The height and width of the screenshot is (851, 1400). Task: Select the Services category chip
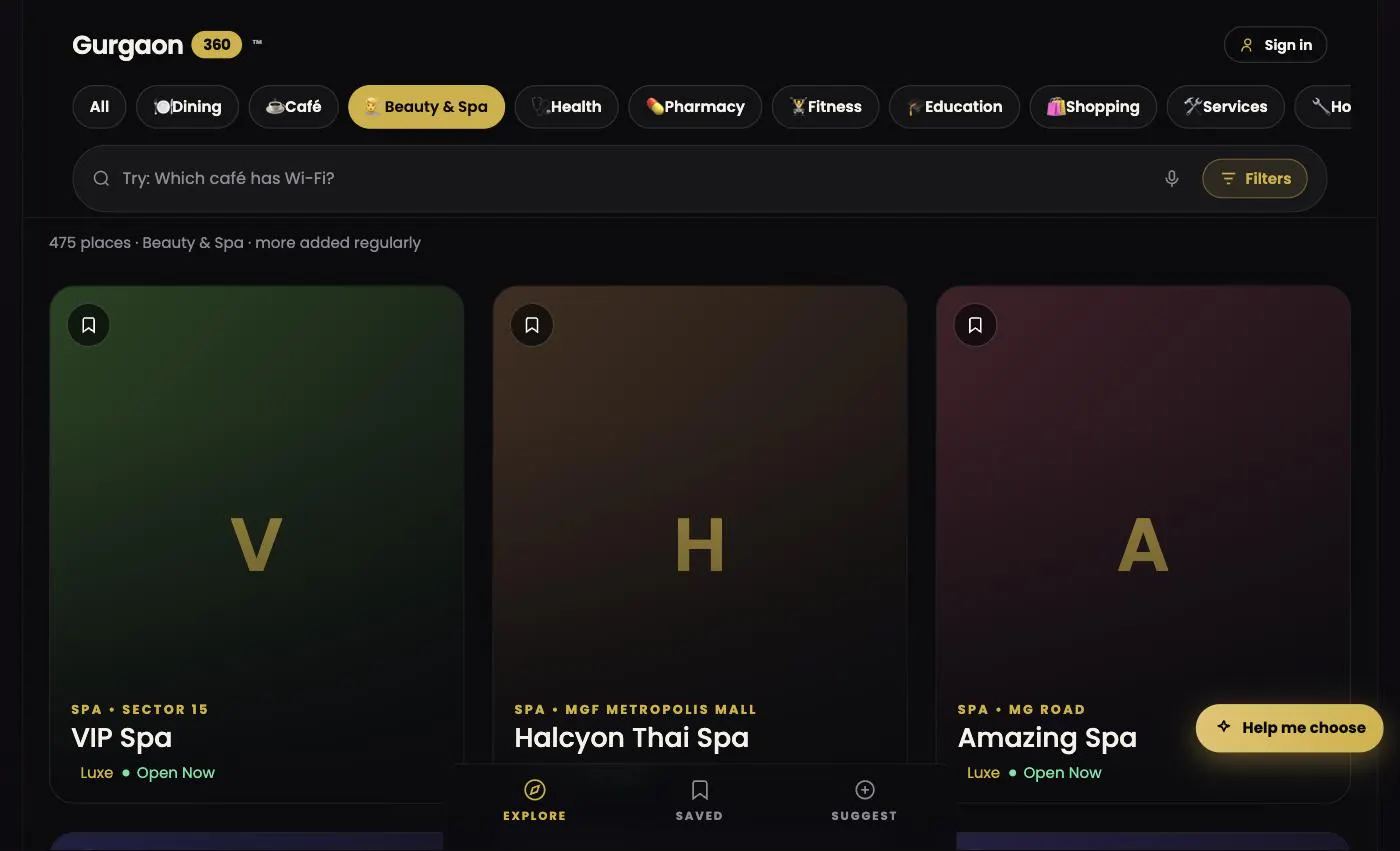pyautogui.click(x=1225, y=107)
